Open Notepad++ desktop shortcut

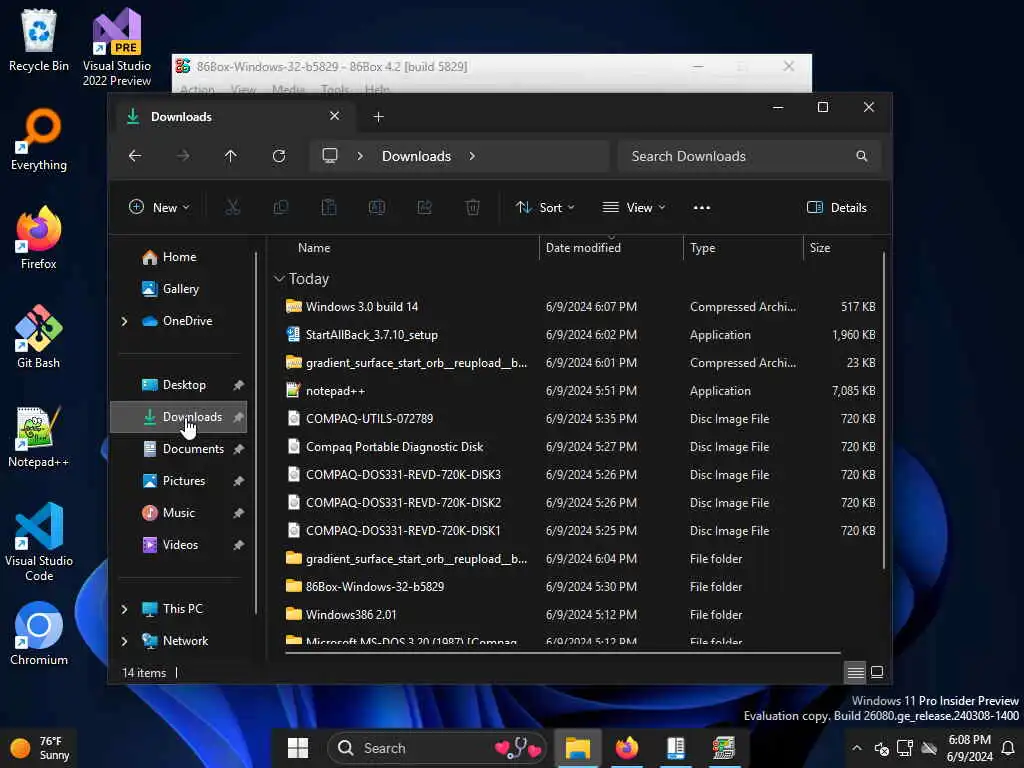pyautogui.click(x=39, y=436)
